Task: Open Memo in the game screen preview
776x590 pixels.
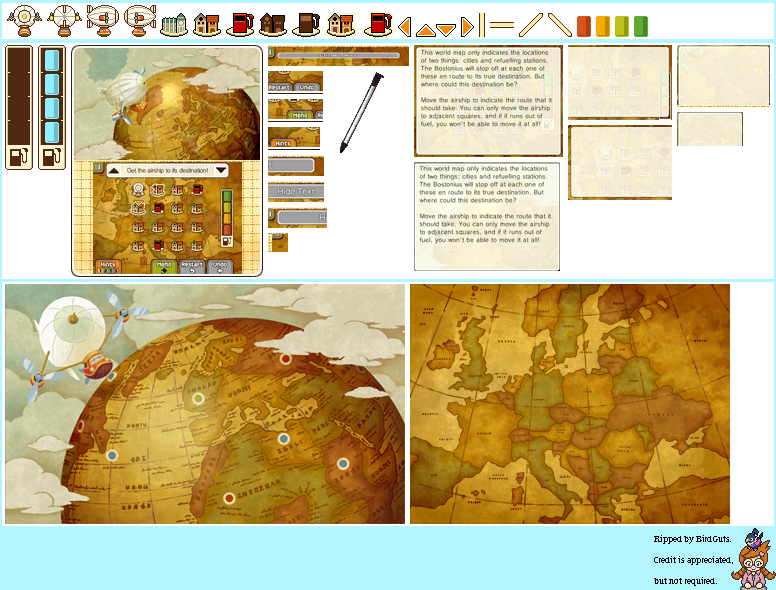Action: click(x=164, y=267)
